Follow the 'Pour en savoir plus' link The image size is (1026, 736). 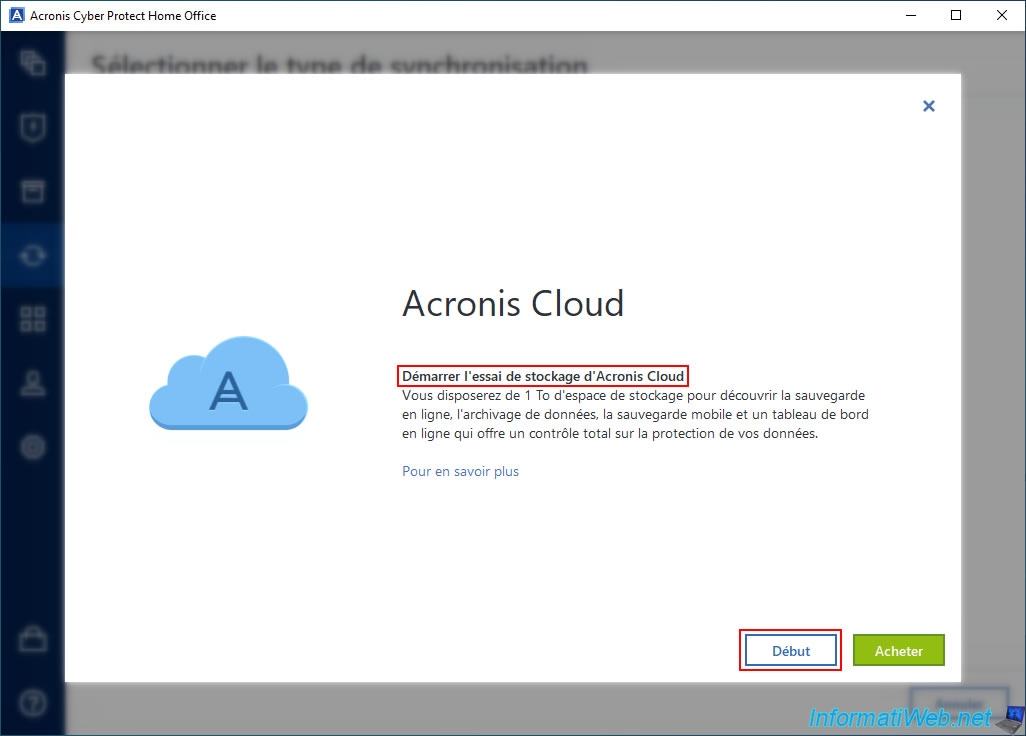(x=460, y=471)
